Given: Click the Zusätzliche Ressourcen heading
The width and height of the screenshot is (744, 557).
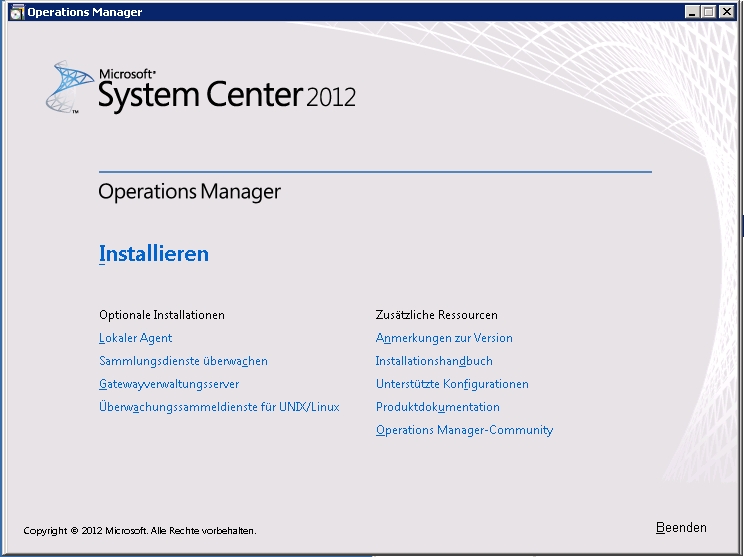Looking at the screenshot, I should click(436, 315).
